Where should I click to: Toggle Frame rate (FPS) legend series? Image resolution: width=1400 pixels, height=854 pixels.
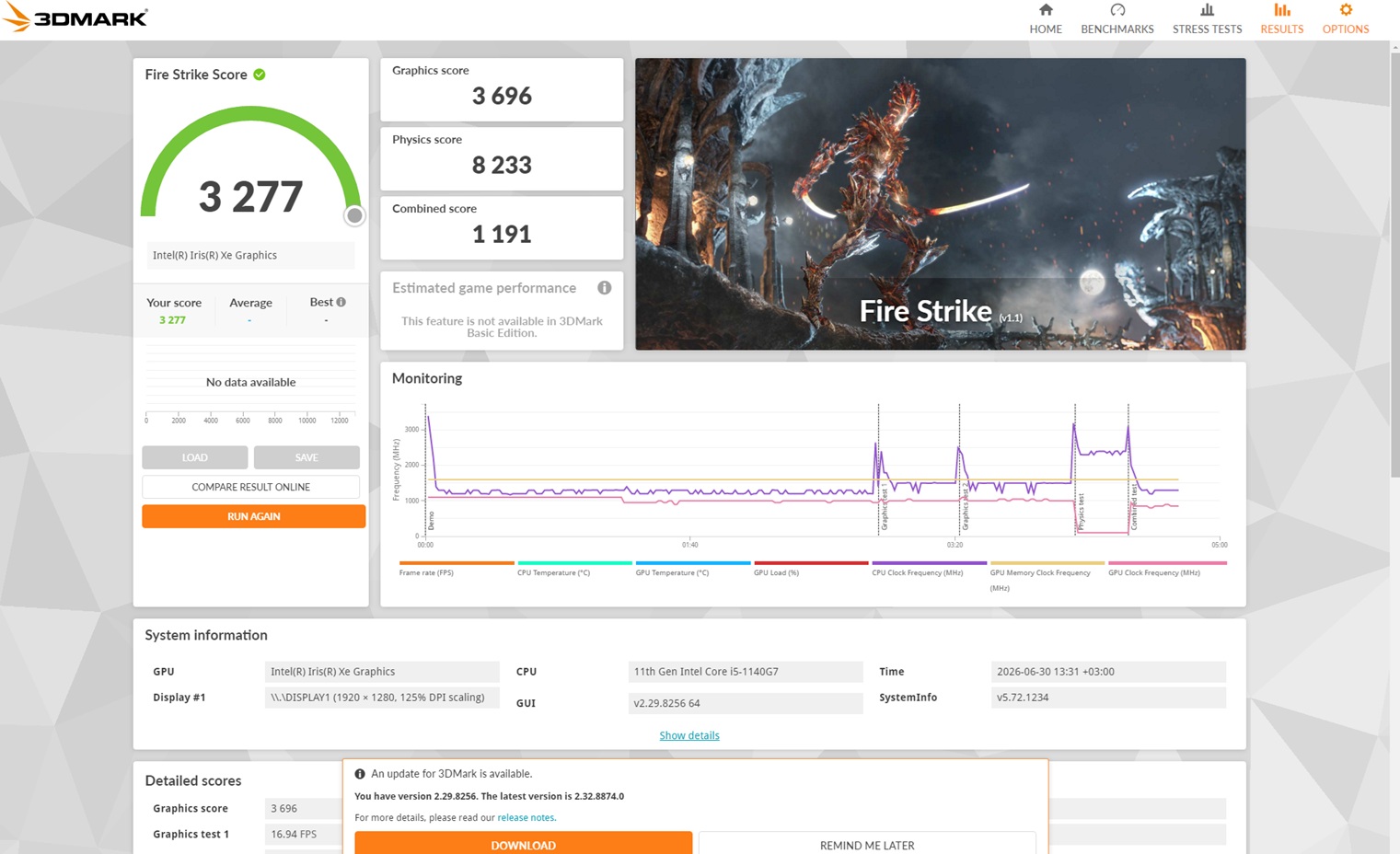(426, 572)
